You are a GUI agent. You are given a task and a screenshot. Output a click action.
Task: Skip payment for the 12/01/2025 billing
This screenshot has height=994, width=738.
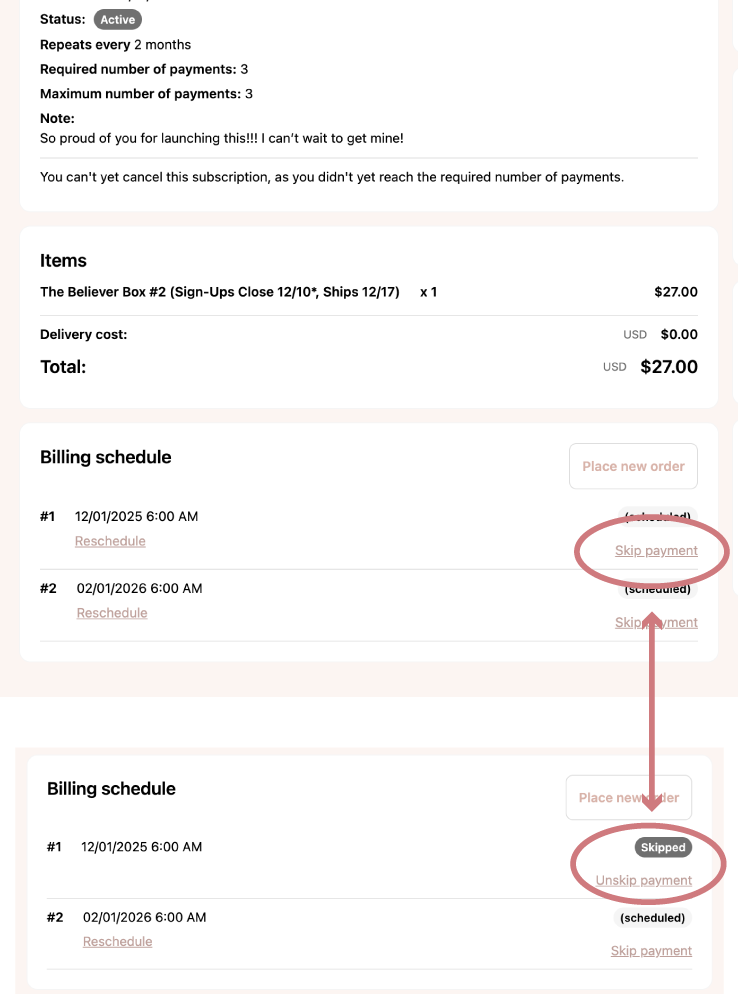(x=656, y=551)
